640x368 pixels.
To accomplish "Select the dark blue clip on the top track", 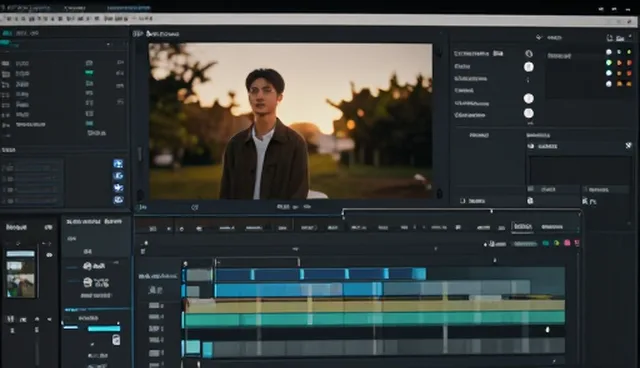I will click(320, 274).
